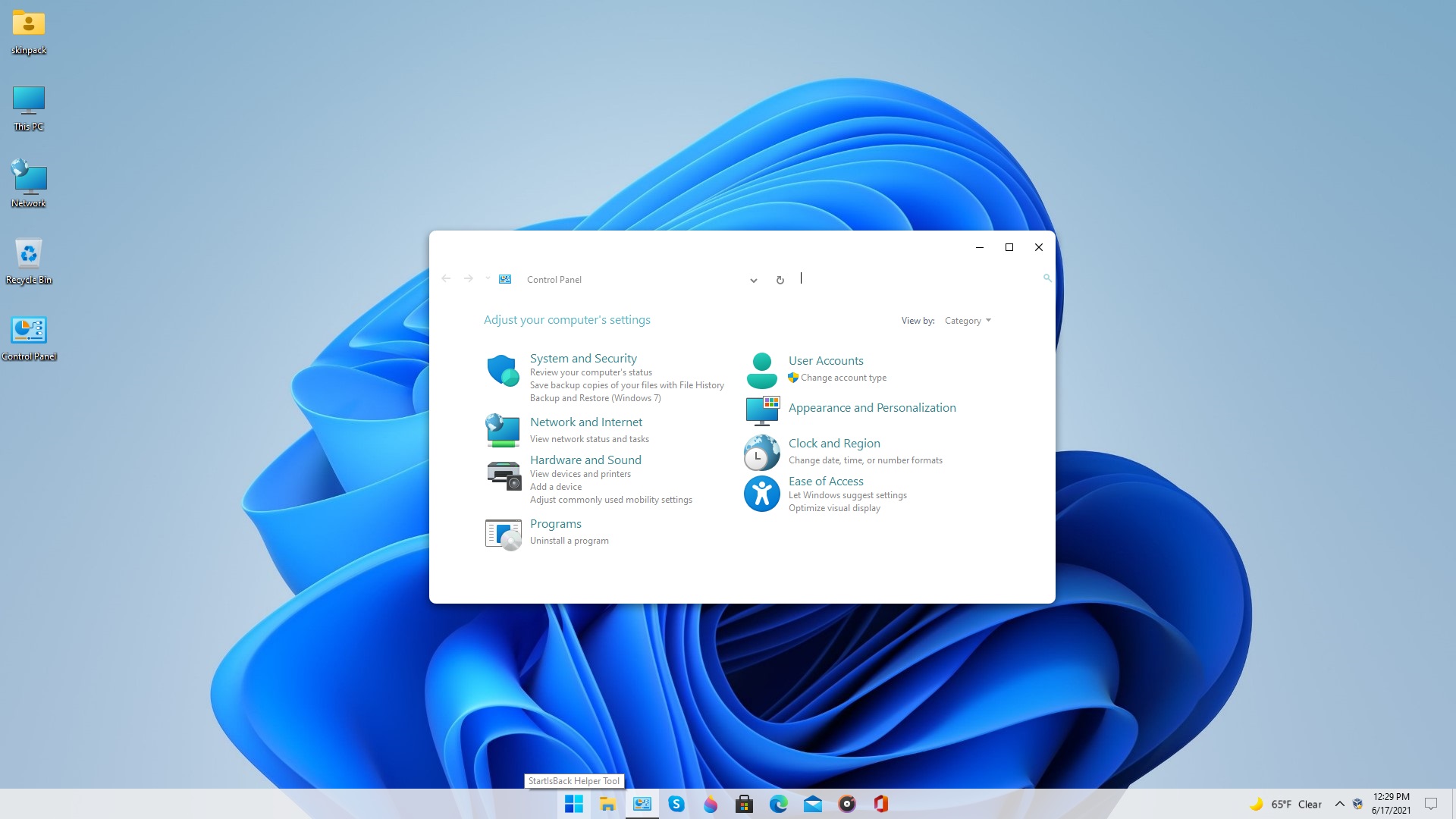Select Uninstall a program link

(x=569, y=540)
